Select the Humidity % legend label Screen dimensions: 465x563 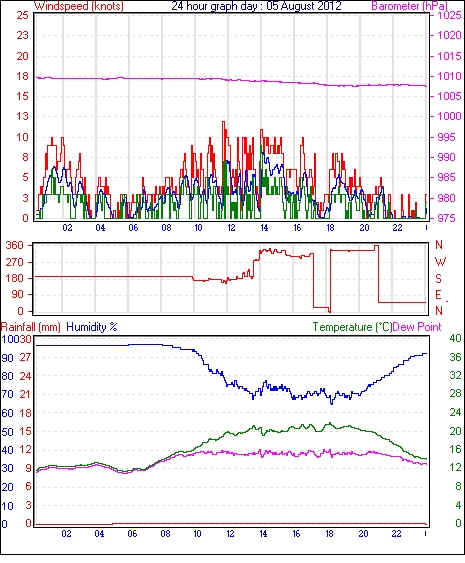(x=92, y=327)
